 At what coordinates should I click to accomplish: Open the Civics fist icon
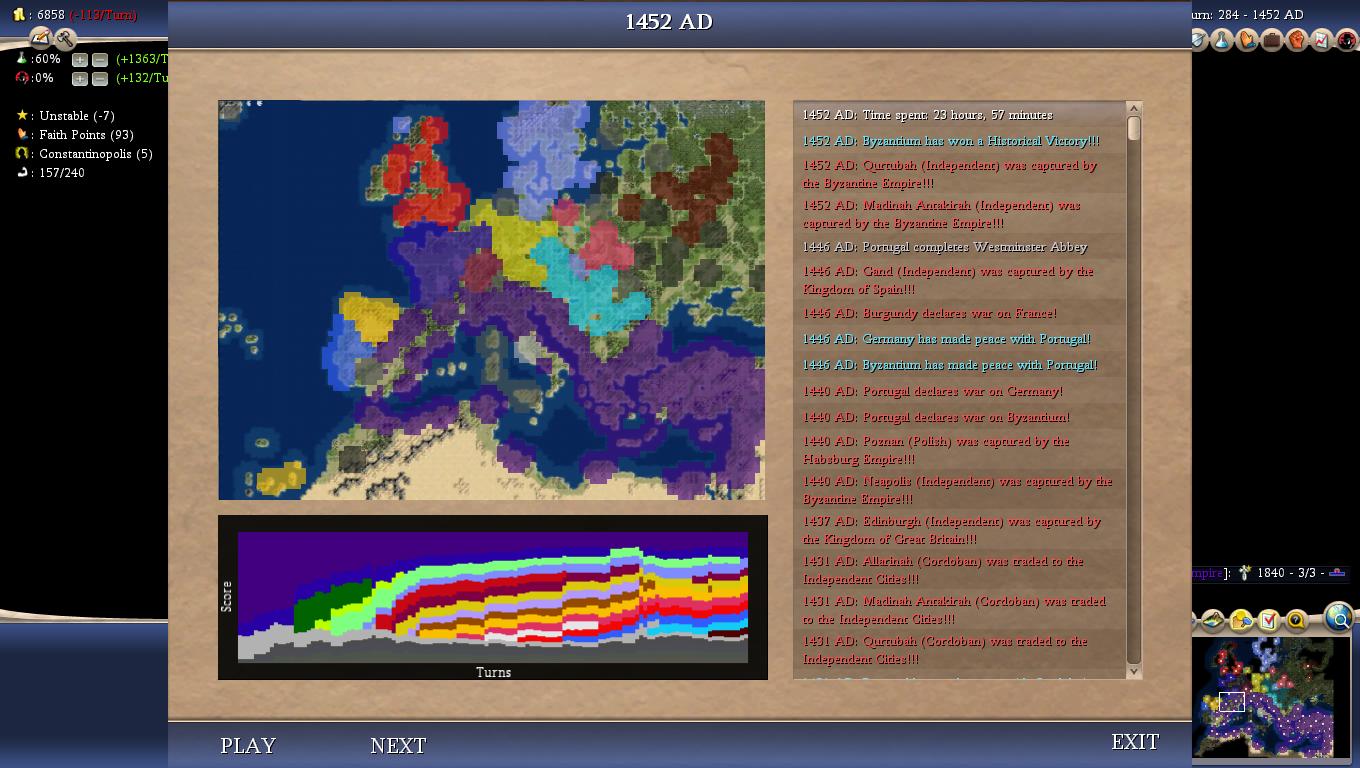pyautogui.click(x=1297, y=40)
